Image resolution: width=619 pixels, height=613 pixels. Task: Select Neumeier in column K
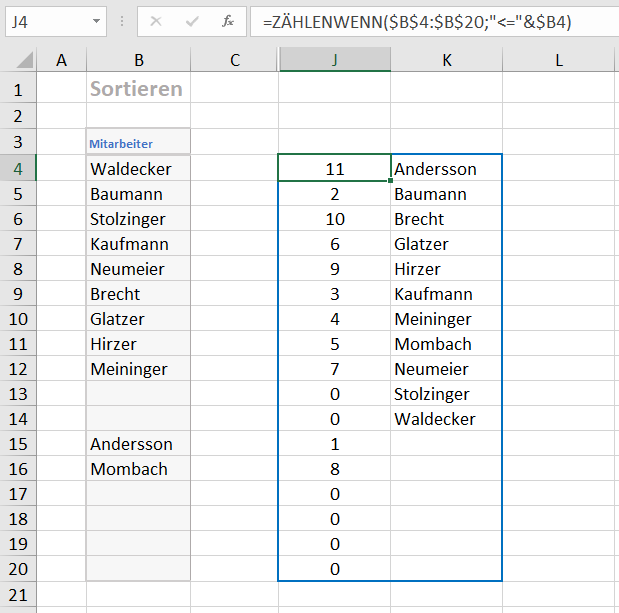coord(446,369)
